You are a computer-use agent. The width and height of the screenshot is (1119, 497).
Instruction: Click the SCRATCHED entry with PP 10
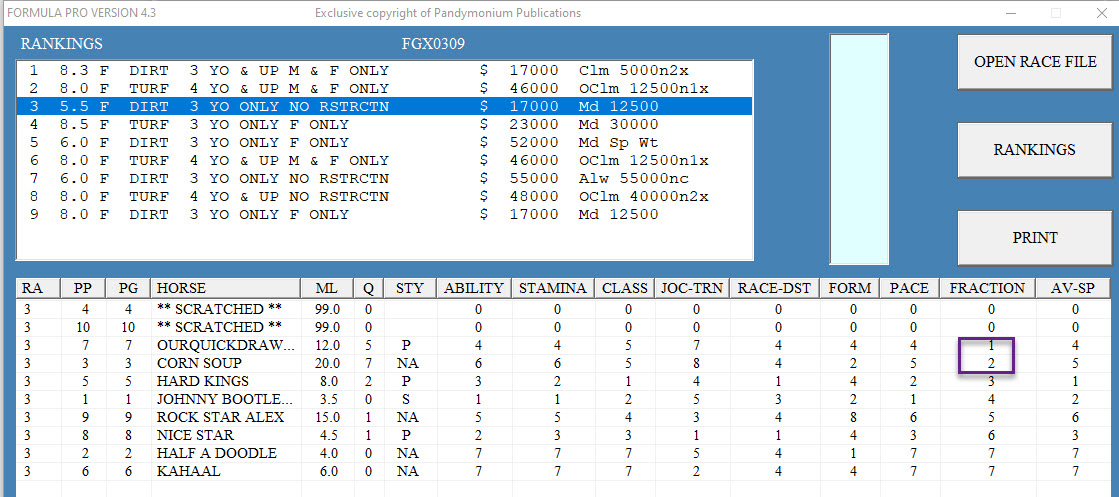point(219,328)
